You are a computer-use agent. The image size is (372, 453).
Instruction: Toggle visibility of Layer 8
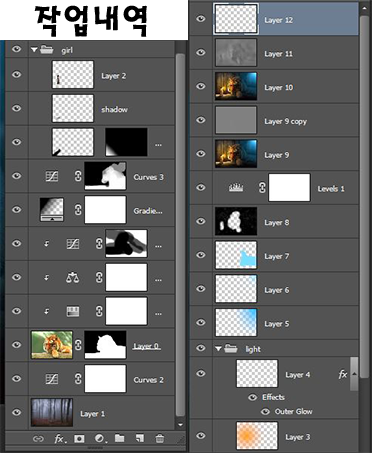[201, 221]
